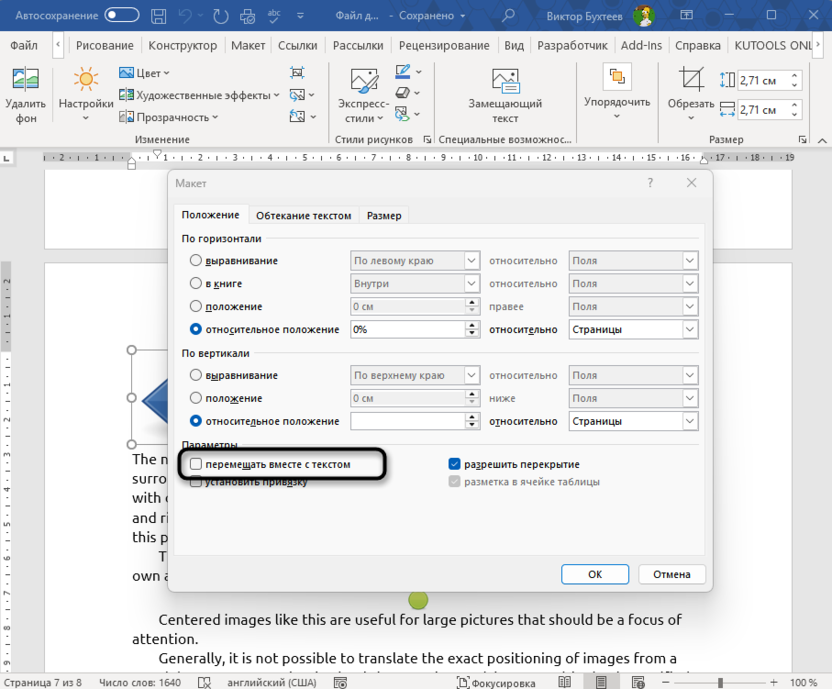Click the Замещающий текст icon
The image size is (832, 689).
pos(505,81)
